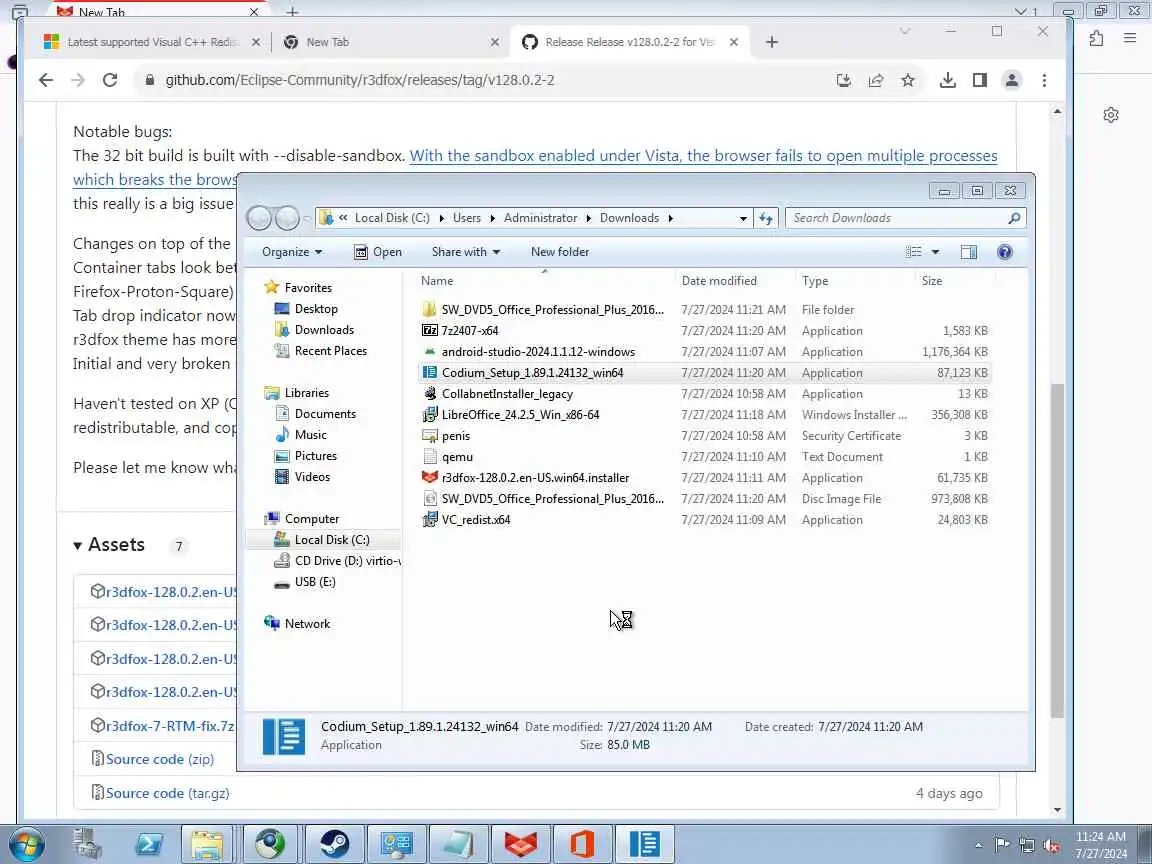Open the browser downloads icon
1152x864 pixels.
(948, 80)
